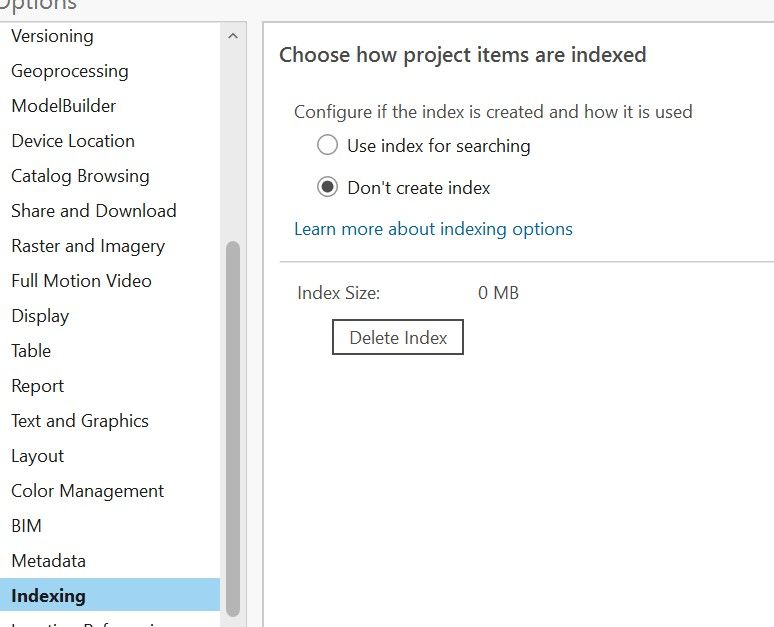774x627 pixels.
Task: Go to Geoprocessing options
Action: 70,71
